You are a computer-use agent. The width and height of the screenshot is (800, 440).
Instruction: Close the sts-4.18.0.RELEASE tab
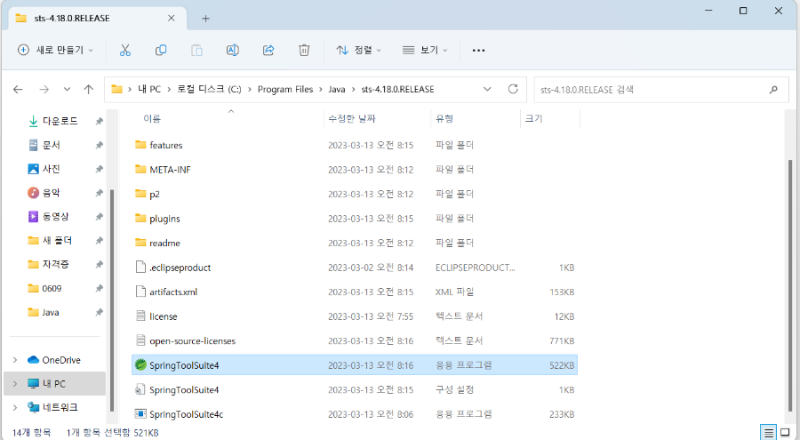click(x=171, y=18)
